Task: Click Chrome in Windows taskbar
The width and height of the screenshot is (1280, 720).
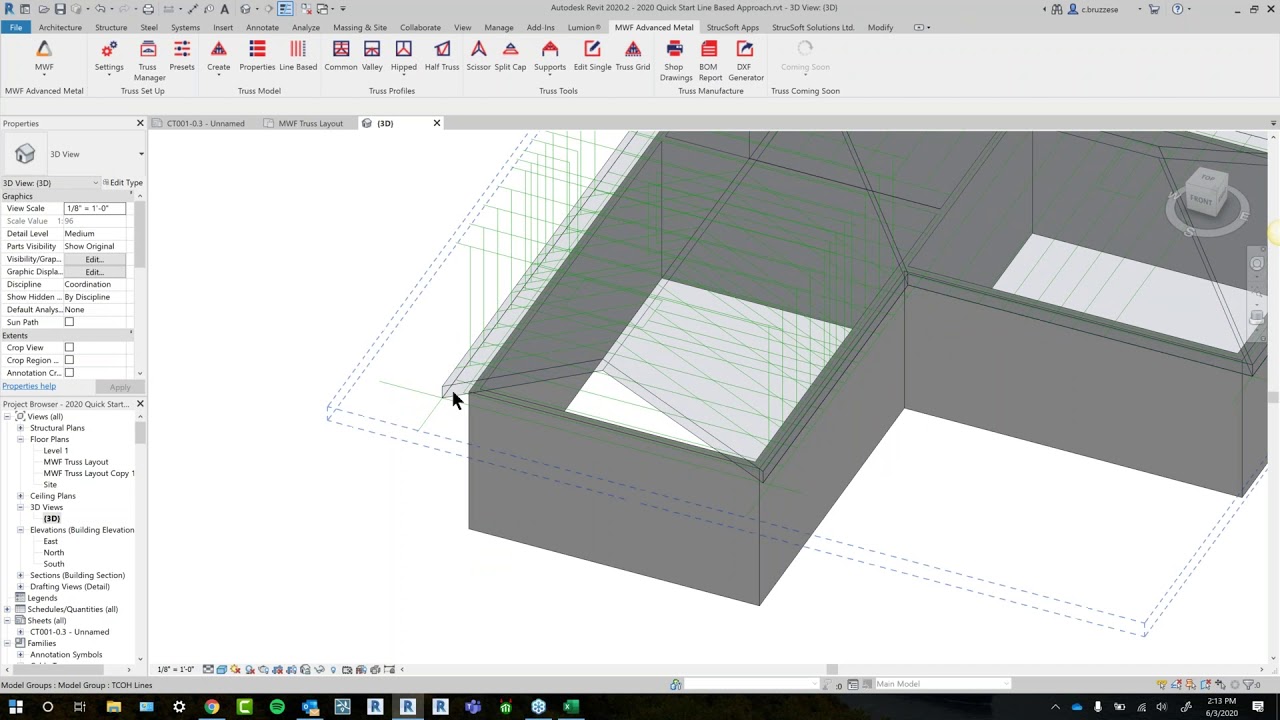Action: 212,707
